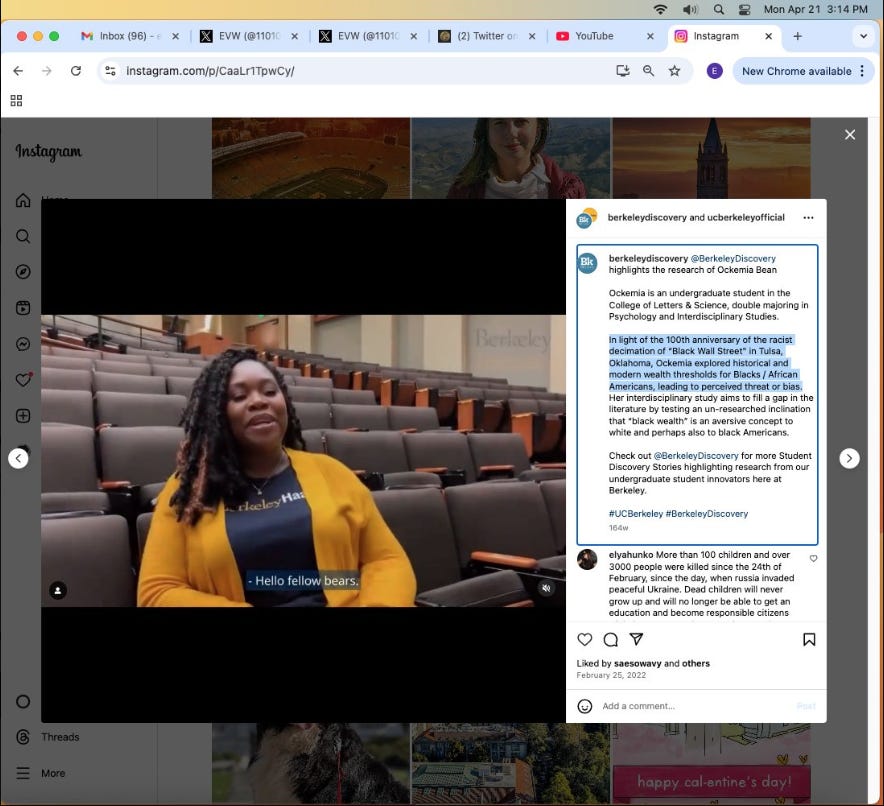Open Messenger icon in sidebar
Viewport: 884px width, 806px height.
pyautogui.click(x=23, y=344)
